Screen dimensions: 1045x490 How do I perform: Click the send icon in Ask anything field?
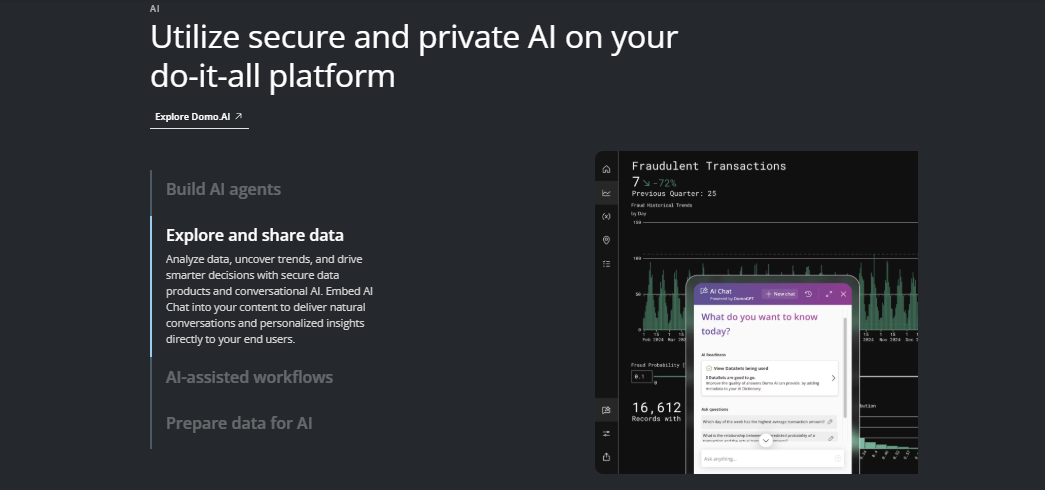point(838,459)
